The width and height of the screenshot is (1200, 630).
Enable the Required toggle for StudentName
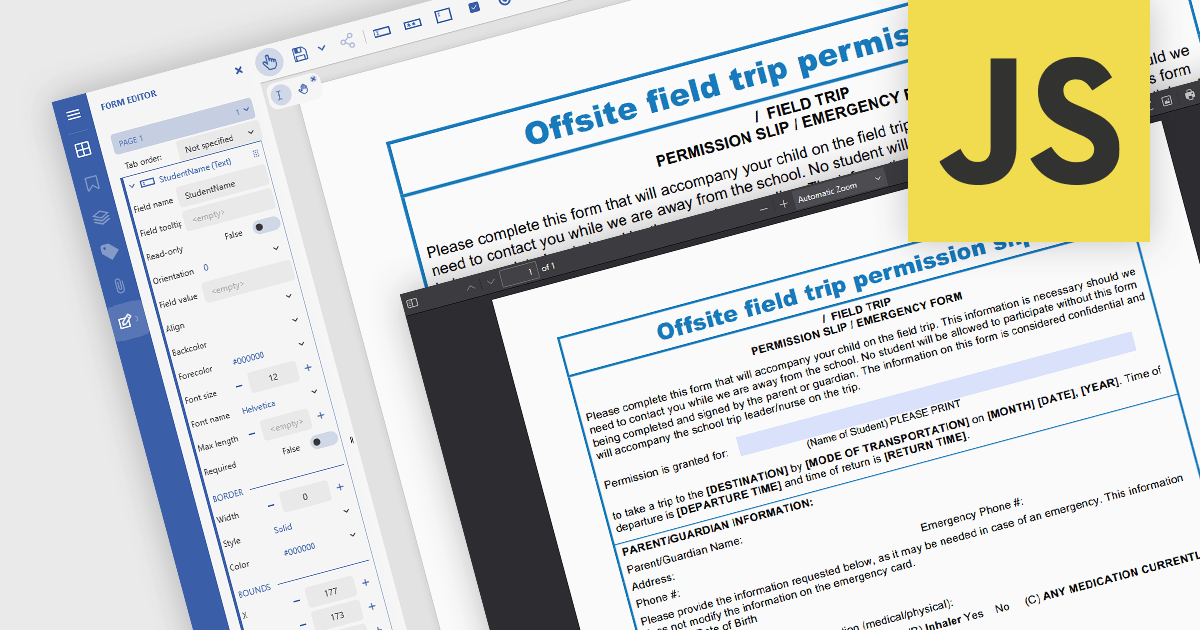(x=322, y=441)
